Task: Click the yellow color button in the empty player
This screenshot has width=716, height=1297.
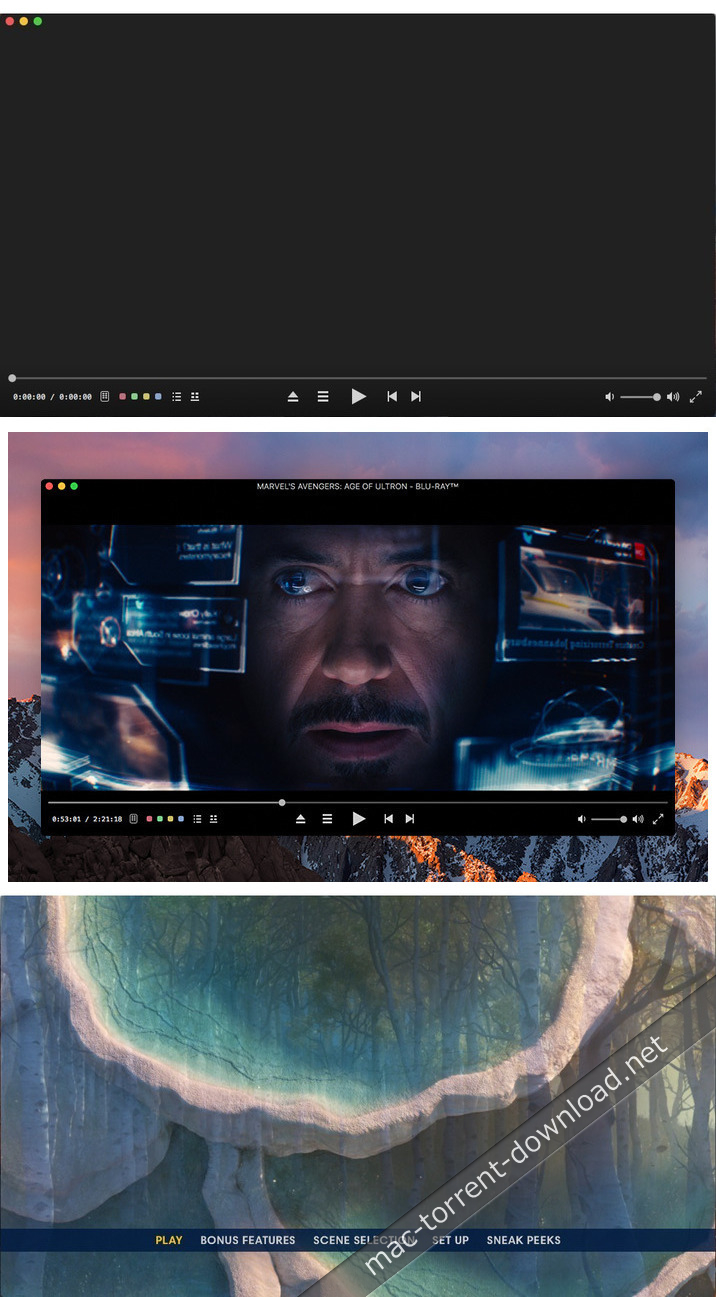Action: pos(147,397)
